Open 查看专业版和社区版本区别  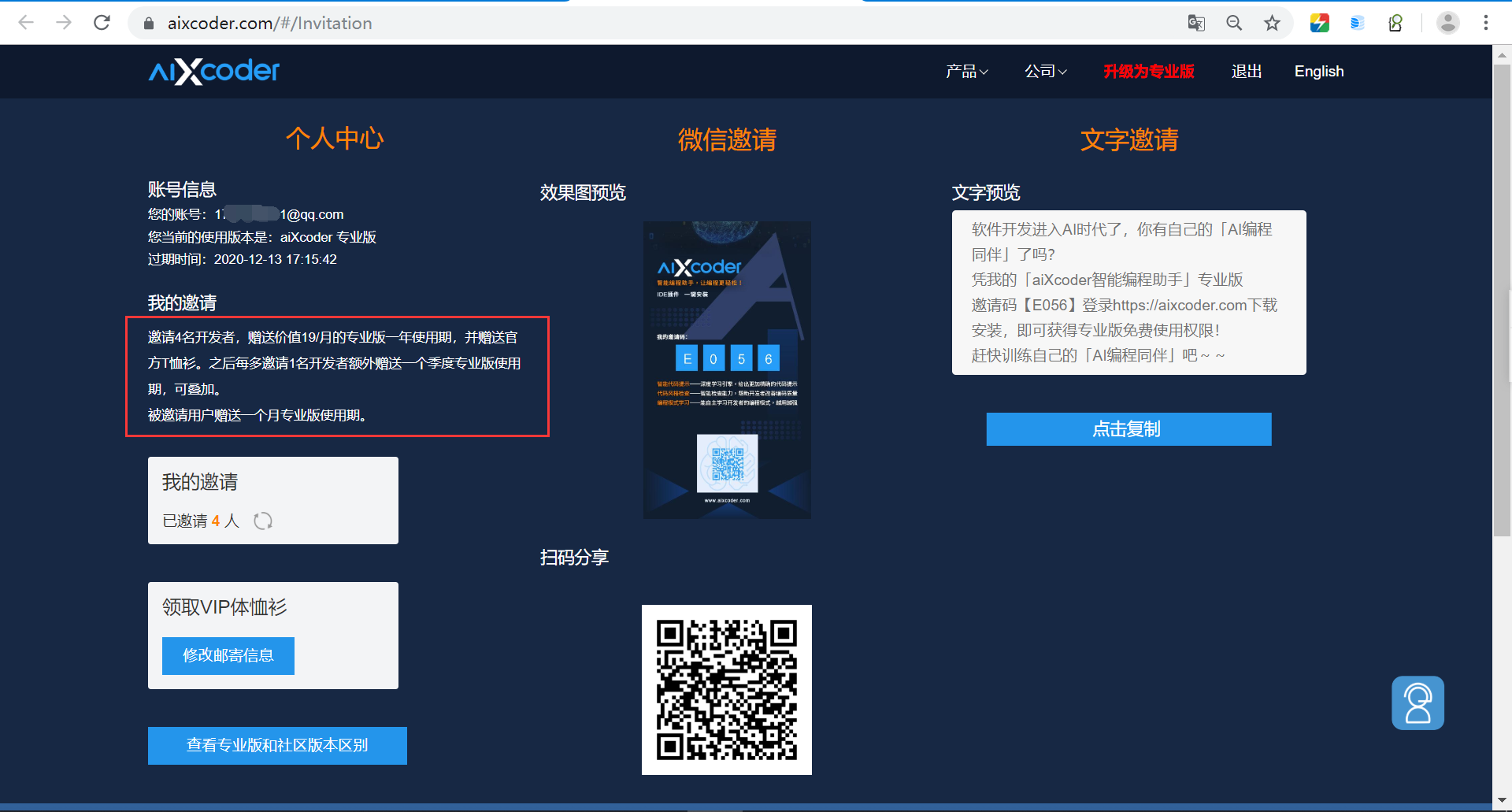pos(277,745)
